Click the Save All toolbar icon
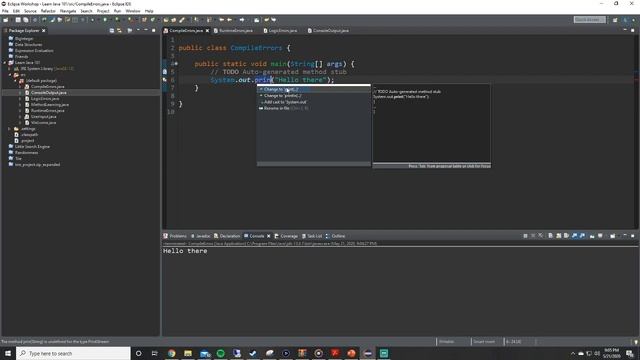The image size is (640, 360). pos(26,20)
